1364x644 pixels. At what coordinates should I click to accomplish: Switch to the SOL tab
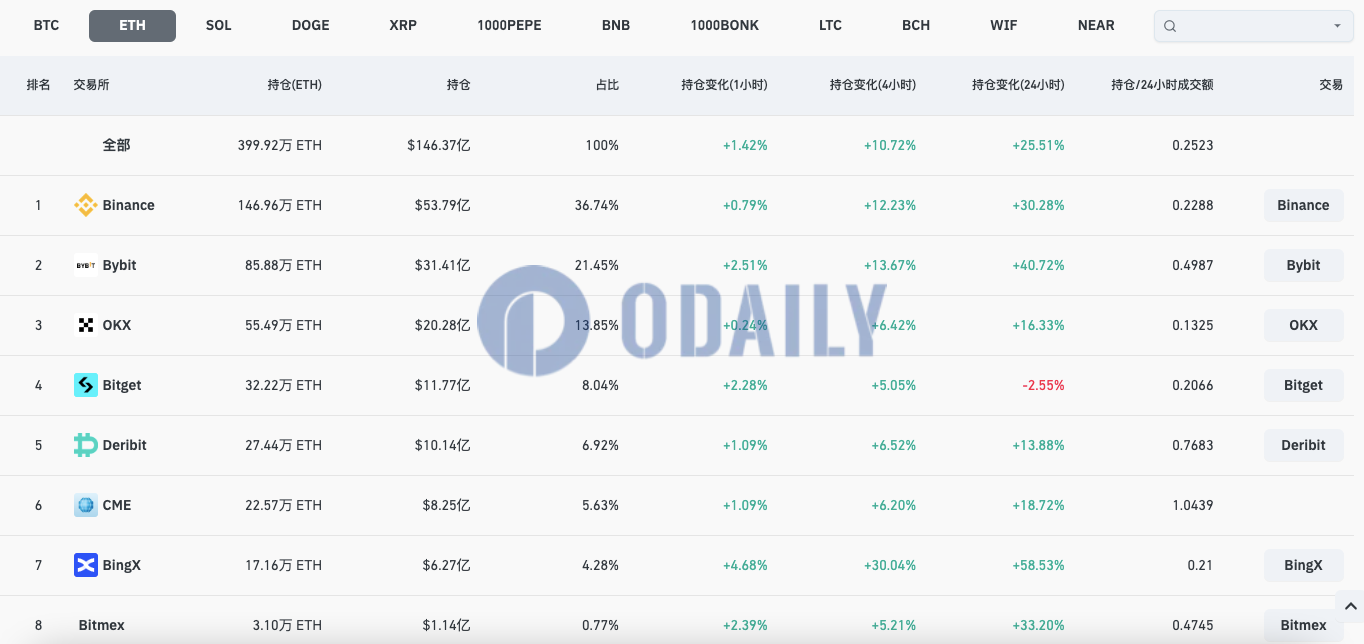(218, 25)
